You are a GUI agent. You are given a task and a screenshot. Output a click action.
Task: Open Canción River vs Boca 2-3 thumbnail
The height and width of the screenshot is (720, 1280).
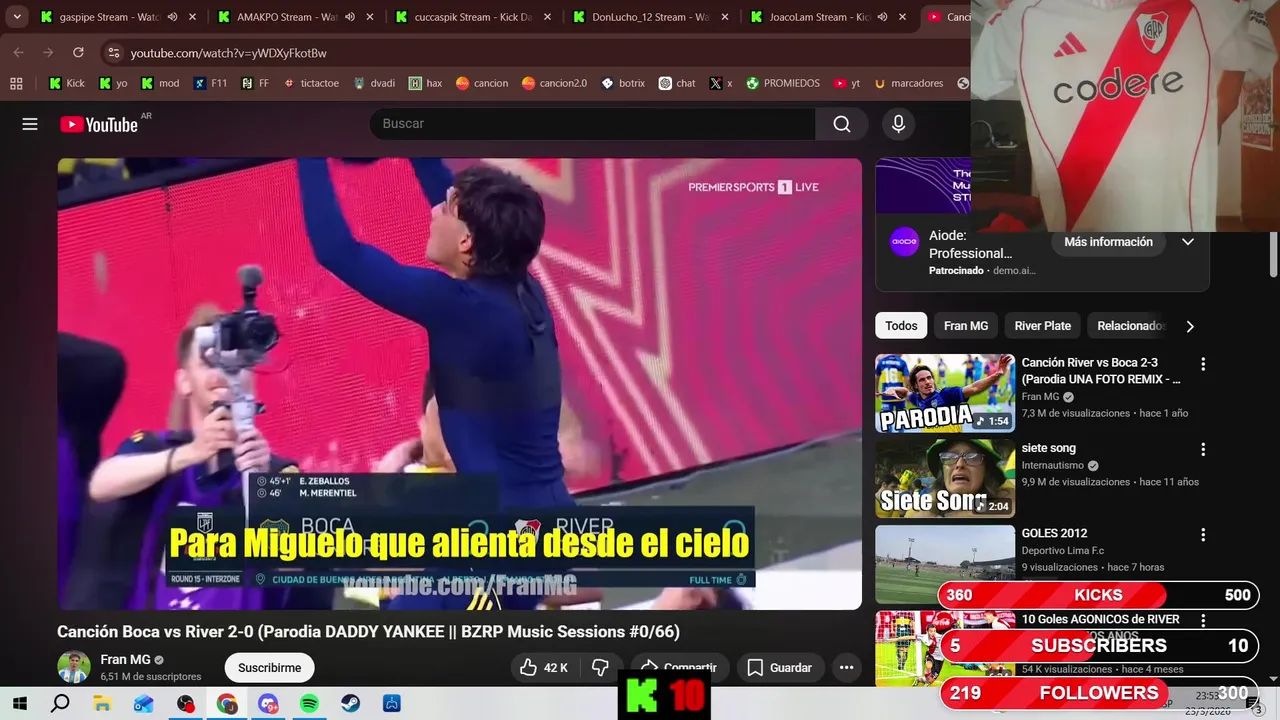[x=945, y=393]
